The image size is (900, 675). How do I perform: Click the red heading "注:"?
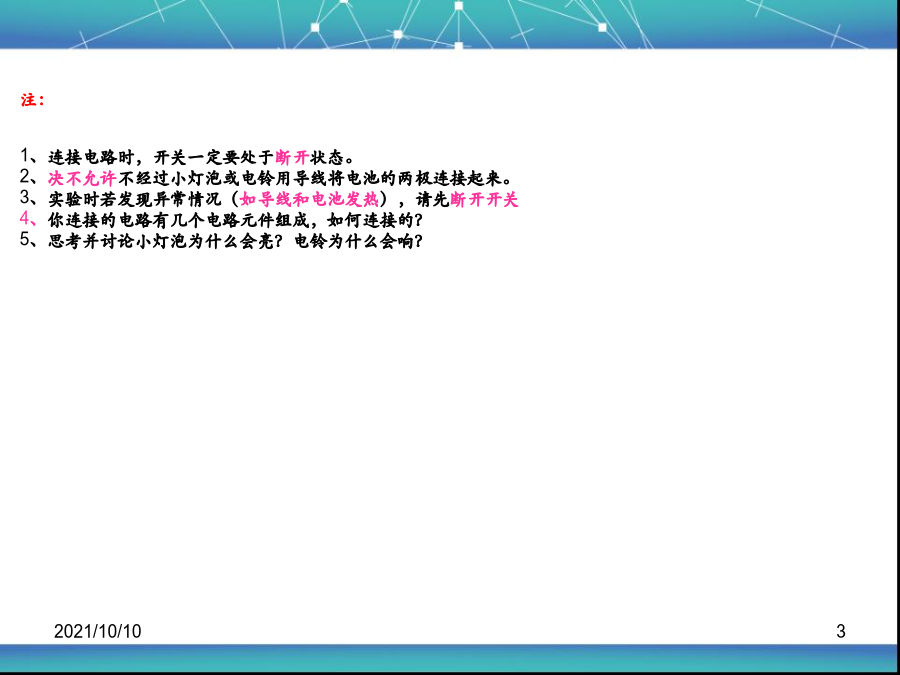(33, 100)
